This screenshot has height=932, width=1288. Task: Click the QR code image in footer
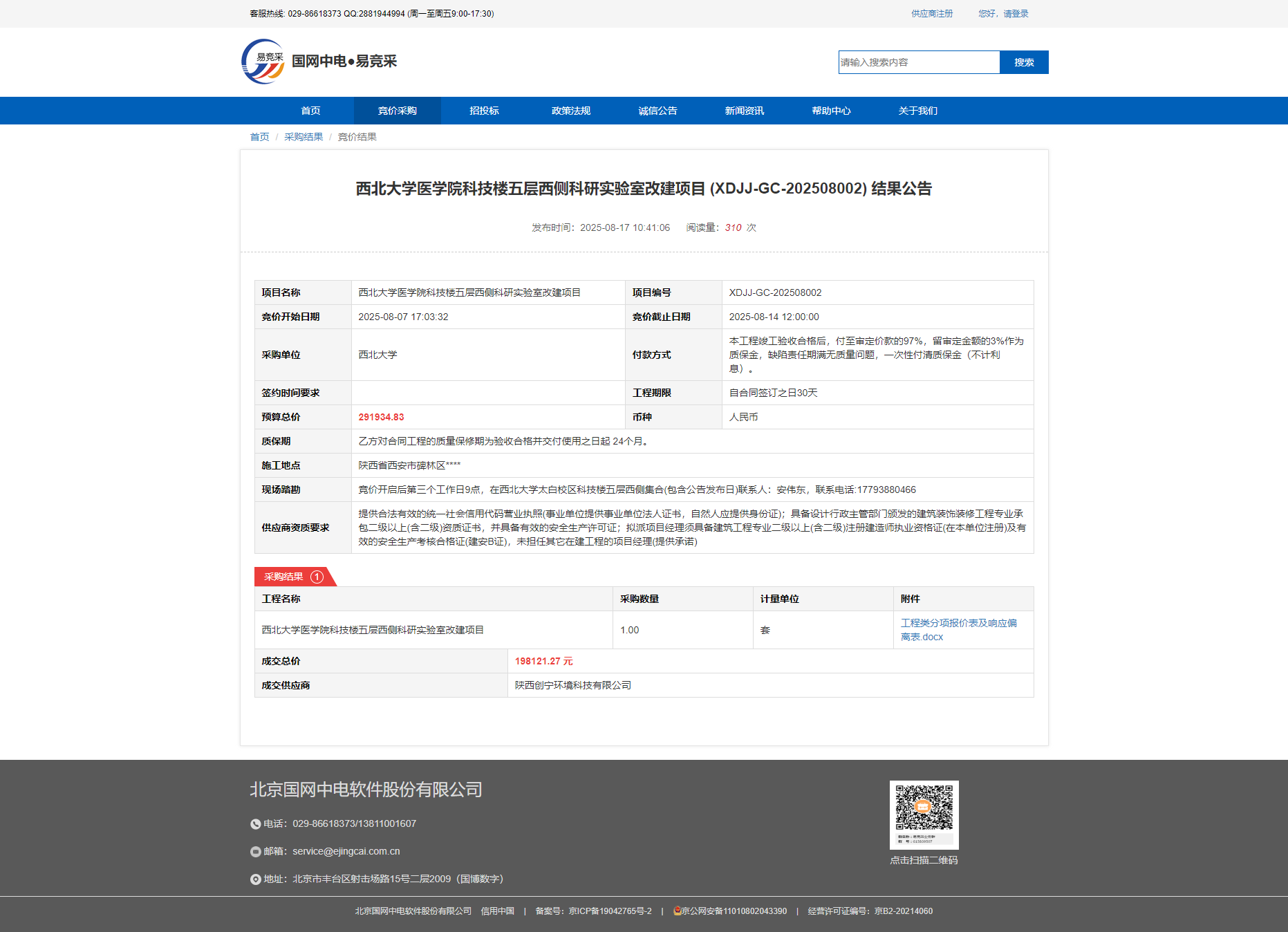[x=924, y=814]
